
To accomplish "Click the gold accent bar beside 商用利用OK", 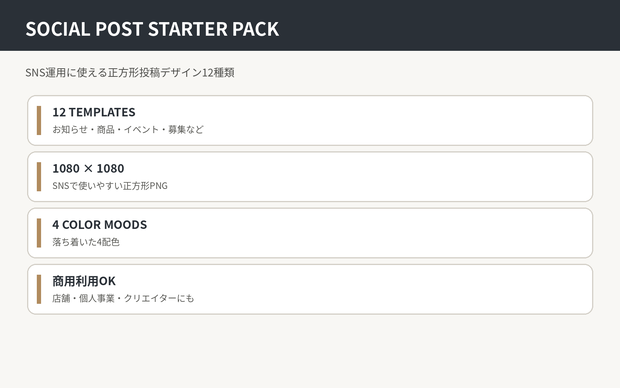I will (39, 289).
